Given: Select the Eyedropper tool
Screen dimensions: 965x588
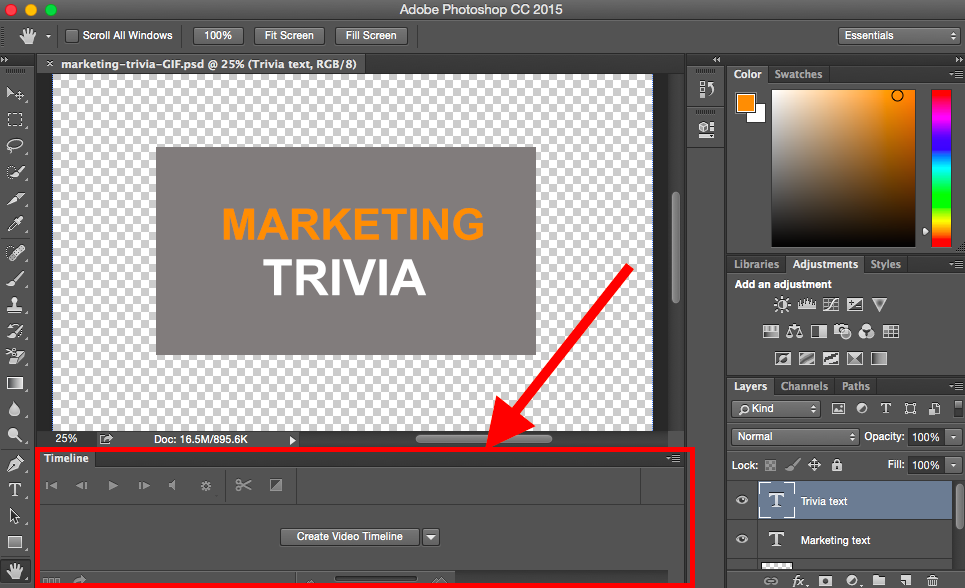Looking at the screenshot, I should (x=16, y=224).
